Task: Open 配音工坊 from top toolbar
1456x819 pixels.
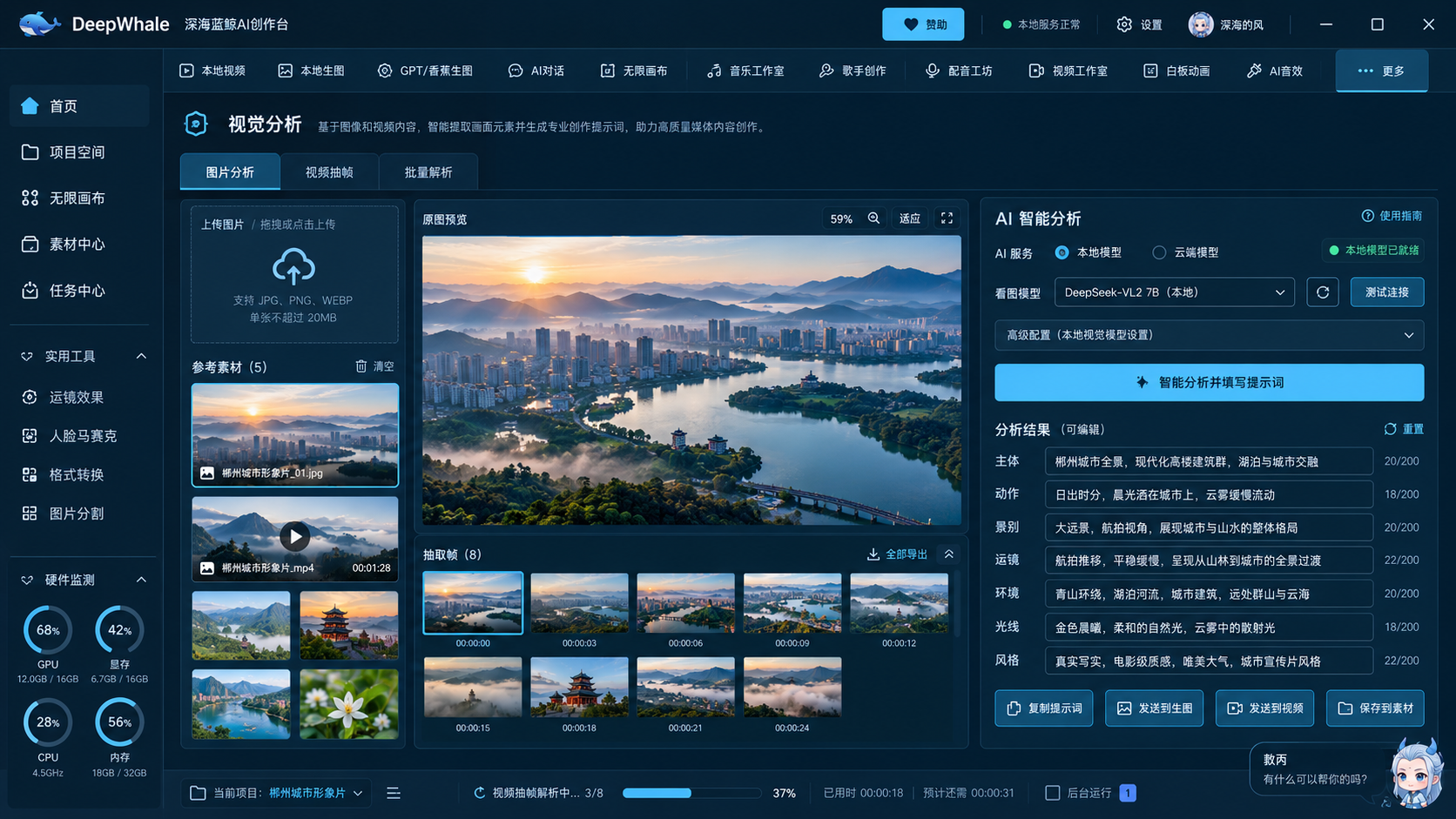Action: [x=958, y=70]
